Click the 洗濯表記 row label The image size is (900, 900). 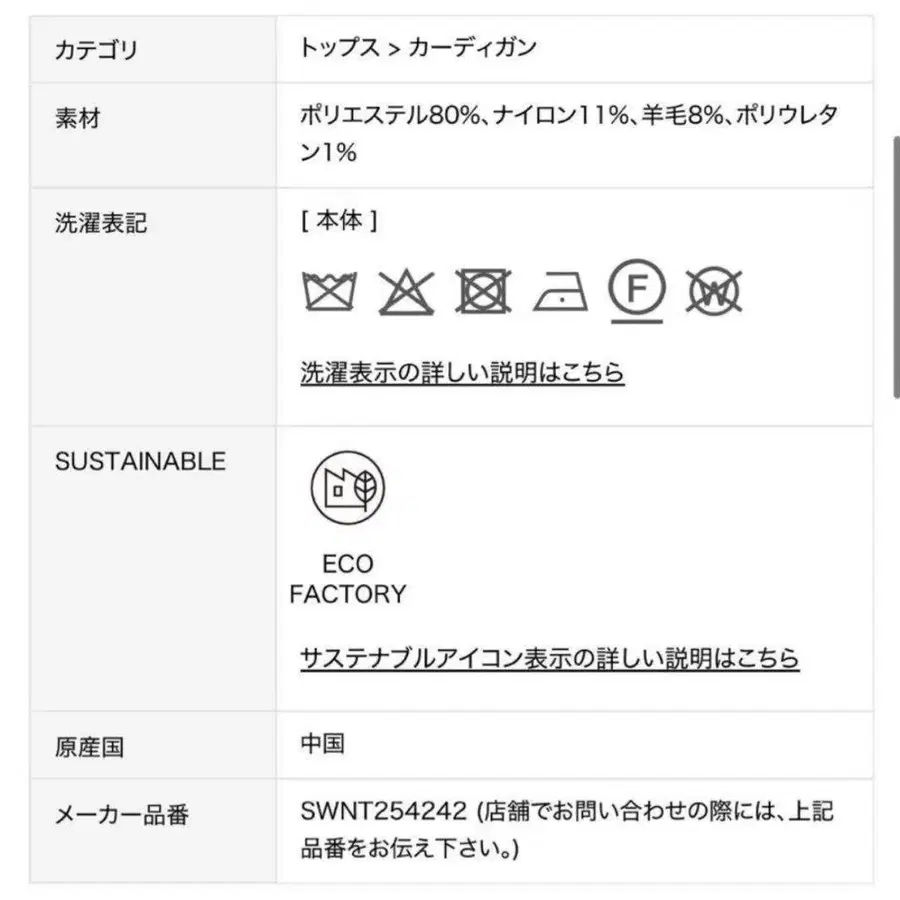[100, 223]
